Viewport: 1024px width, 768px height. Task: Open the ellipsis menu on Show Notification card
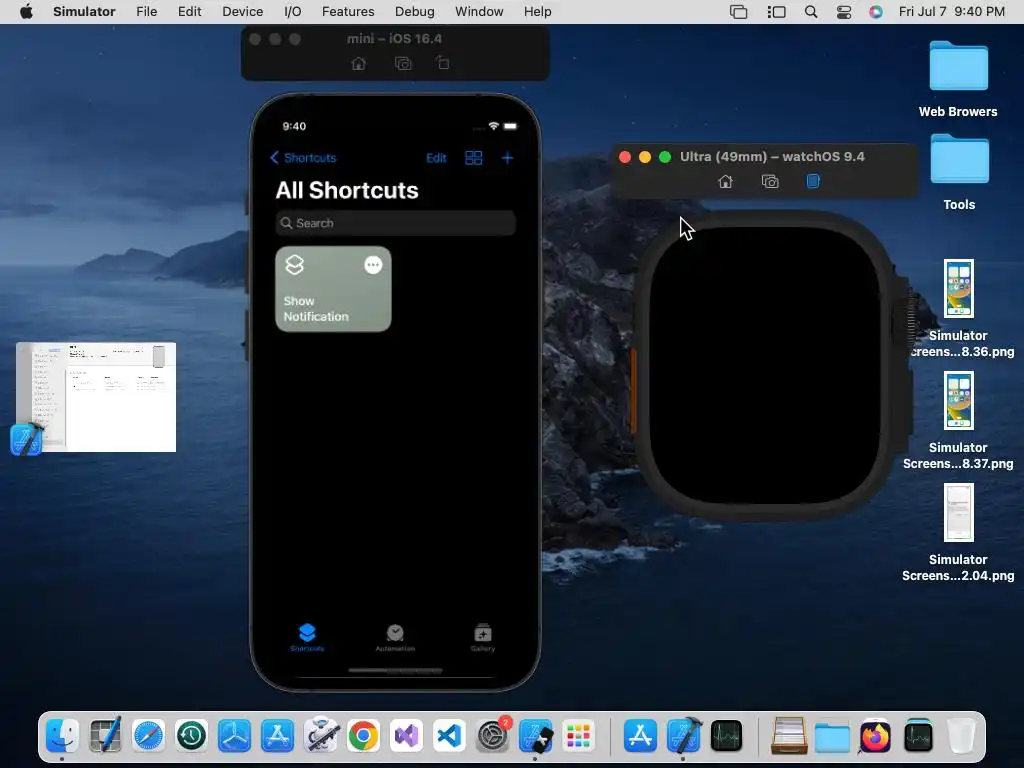pyautogui.click(x=373, y=265)
